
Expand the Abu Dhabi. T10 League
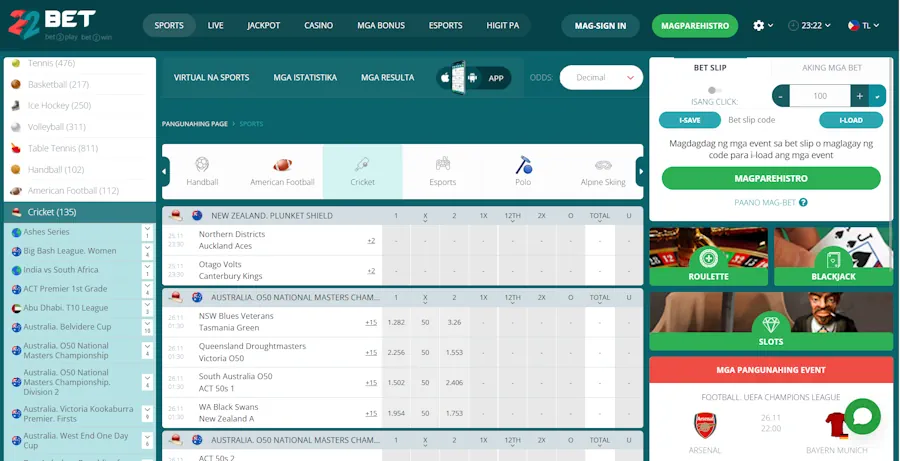(x=148, y=308)
